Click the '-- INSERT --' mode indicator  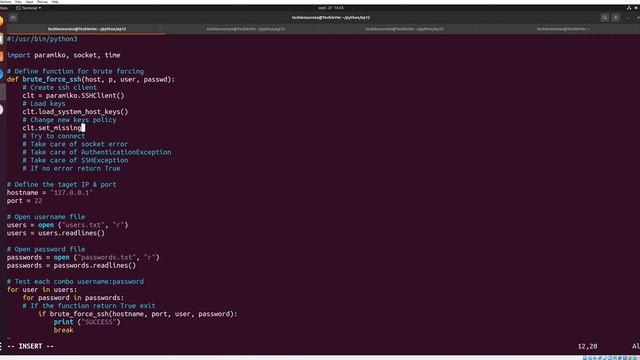click(31, 347)
